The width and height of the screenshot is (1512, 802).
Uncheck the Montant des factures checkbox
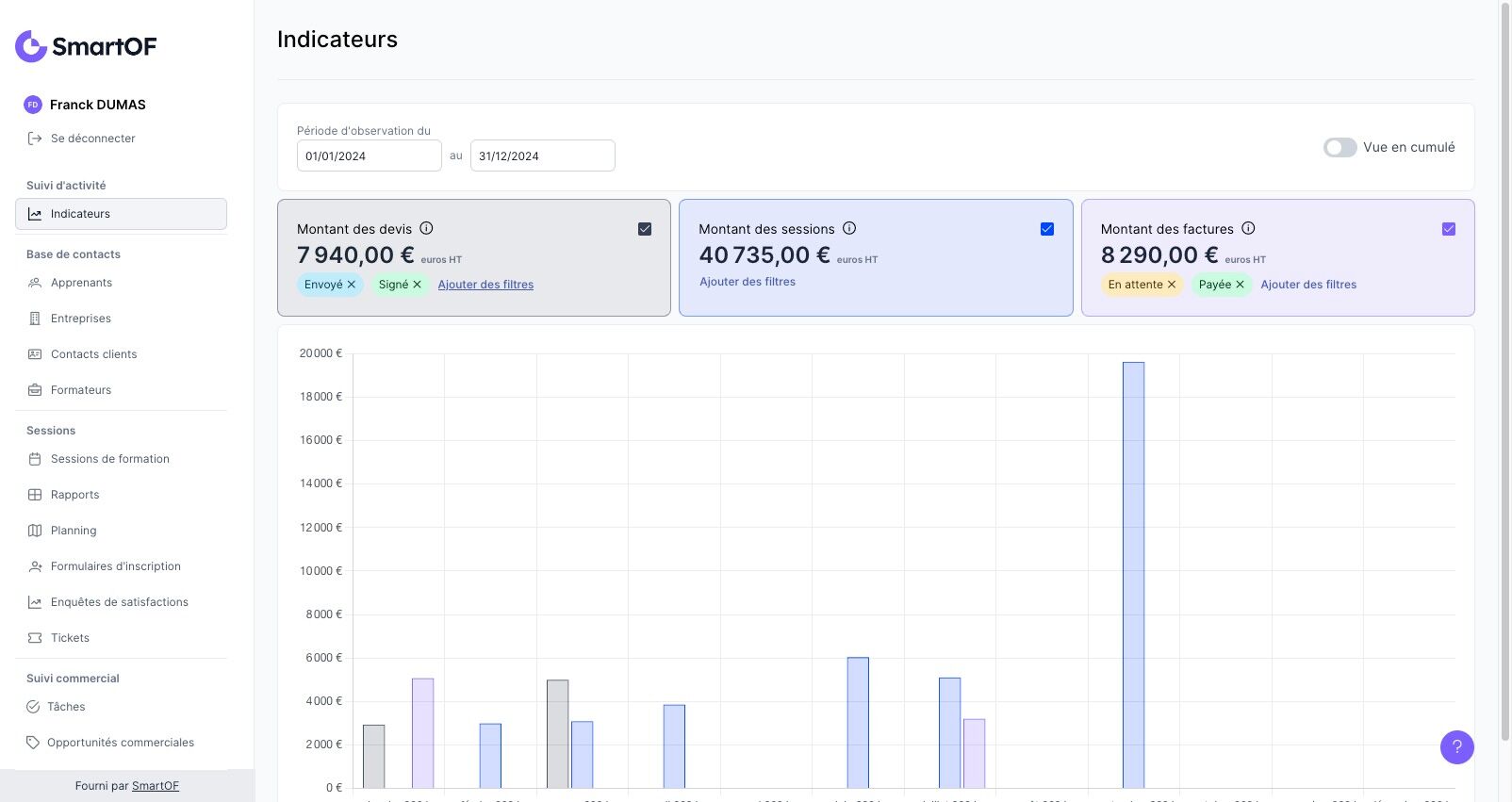[1449, 229]
